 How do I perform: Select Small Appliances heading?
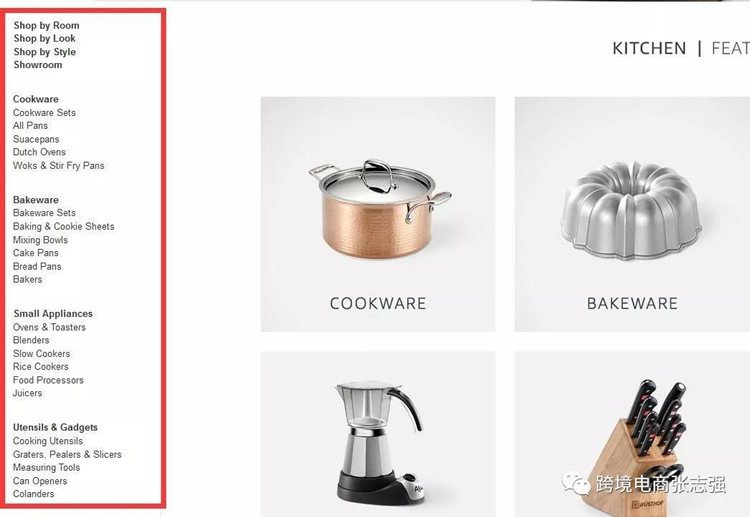53,314
